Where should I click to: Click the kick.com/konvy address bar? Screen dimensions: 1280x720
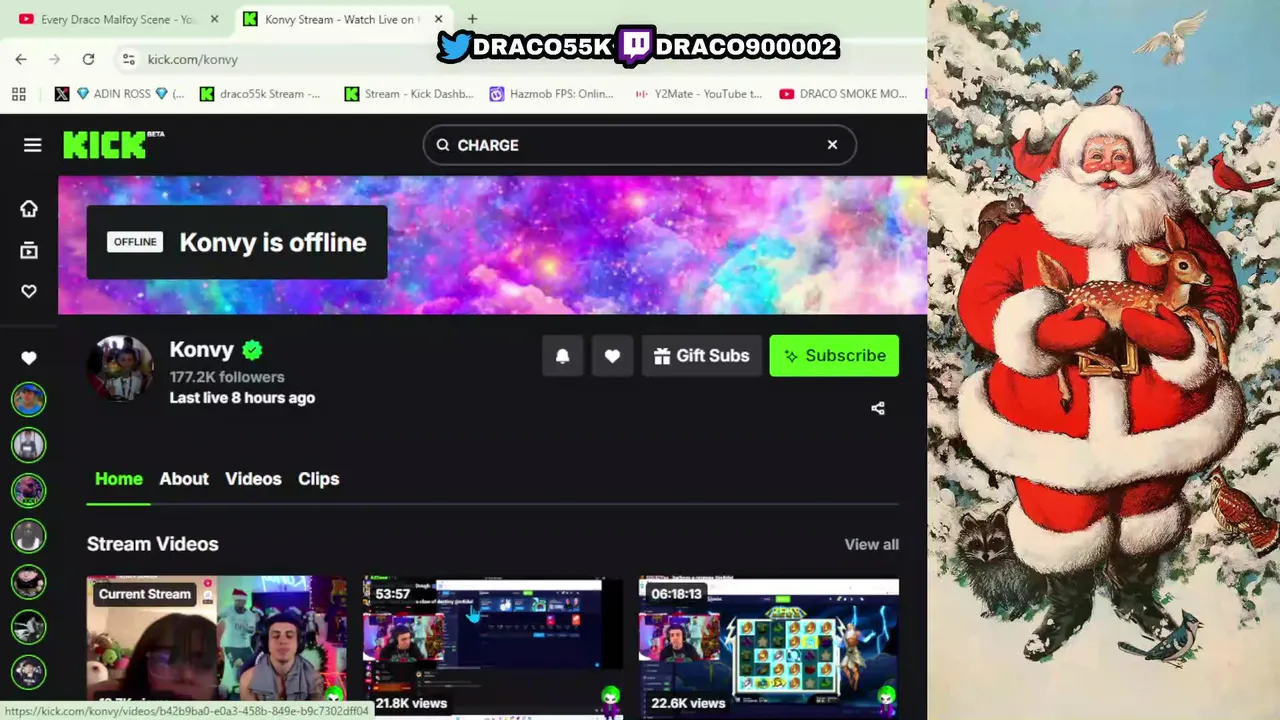192,59
